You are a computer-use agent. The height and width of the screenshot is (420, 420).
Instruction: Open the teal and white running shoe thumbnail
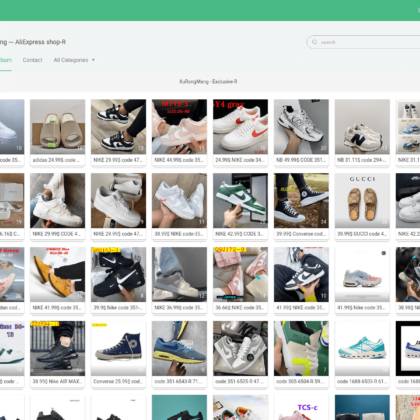point(362,348)
